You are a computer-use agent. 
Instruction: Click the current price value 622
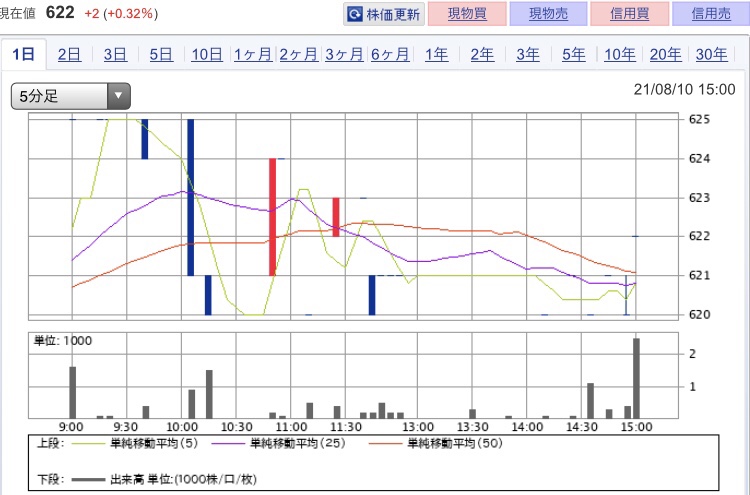pos(60,12)
